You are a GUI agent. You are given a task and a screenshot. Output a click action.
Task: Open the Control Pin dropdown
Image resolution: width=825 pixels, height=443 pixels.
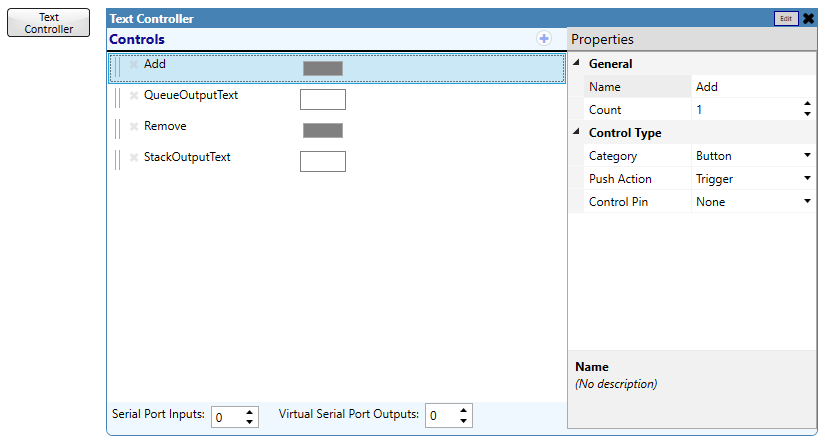point(807,201)
